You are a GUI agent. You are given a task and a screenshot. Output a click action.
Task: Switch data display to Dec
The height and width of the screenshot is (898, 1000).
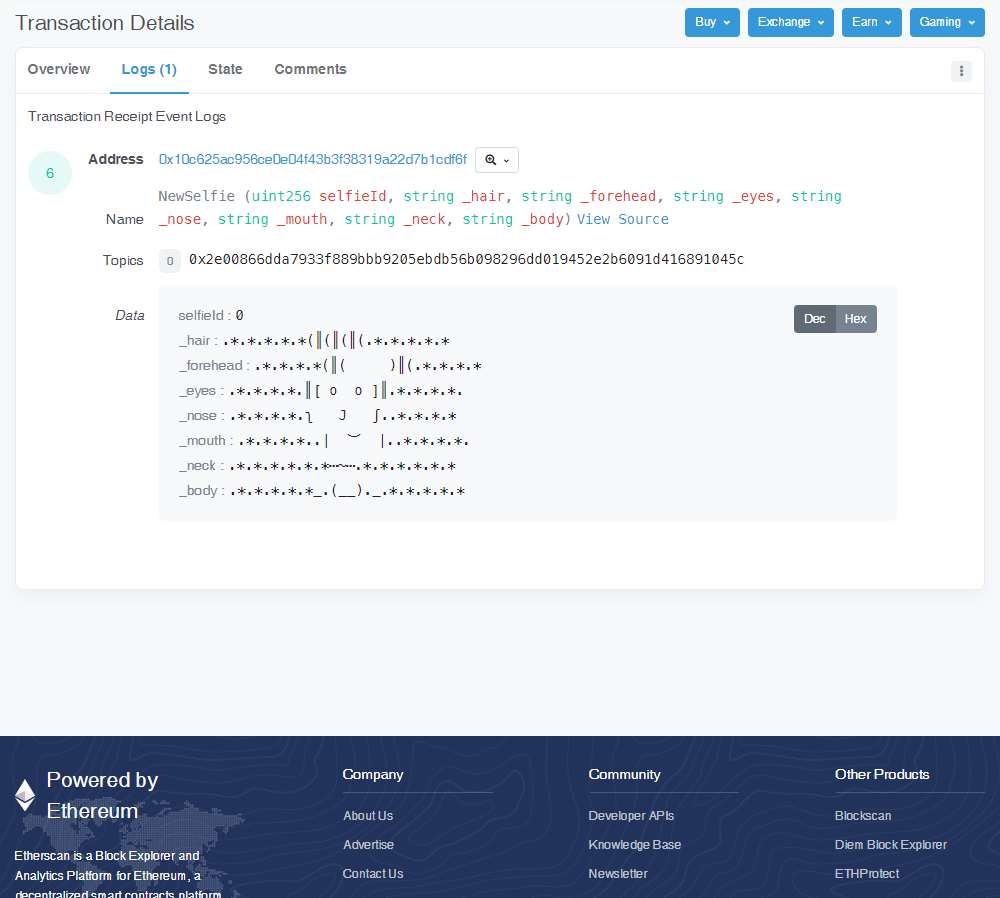click(814, 319)
